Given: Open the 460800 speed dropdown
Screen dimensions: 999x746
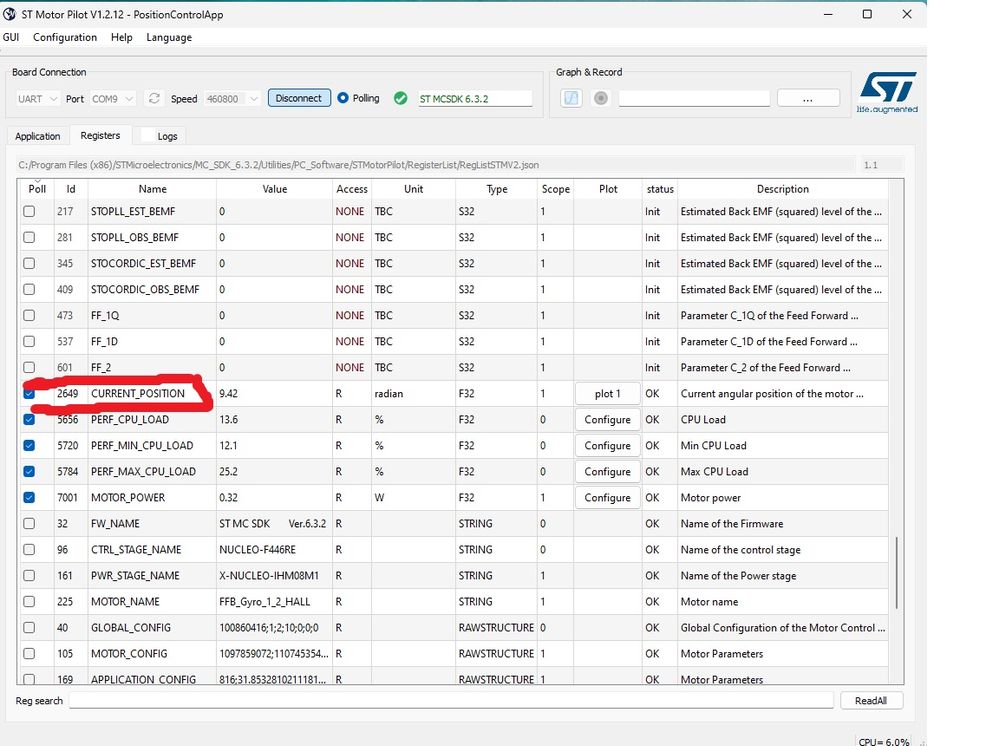Looking at the screenshot, I should [232, 99].
